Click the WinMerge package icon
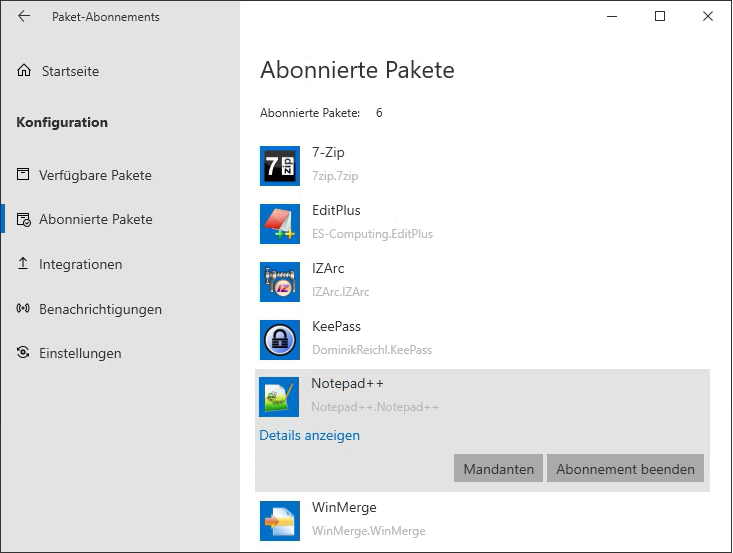Viewport: 733px width, 553px height. click(279, 520)
